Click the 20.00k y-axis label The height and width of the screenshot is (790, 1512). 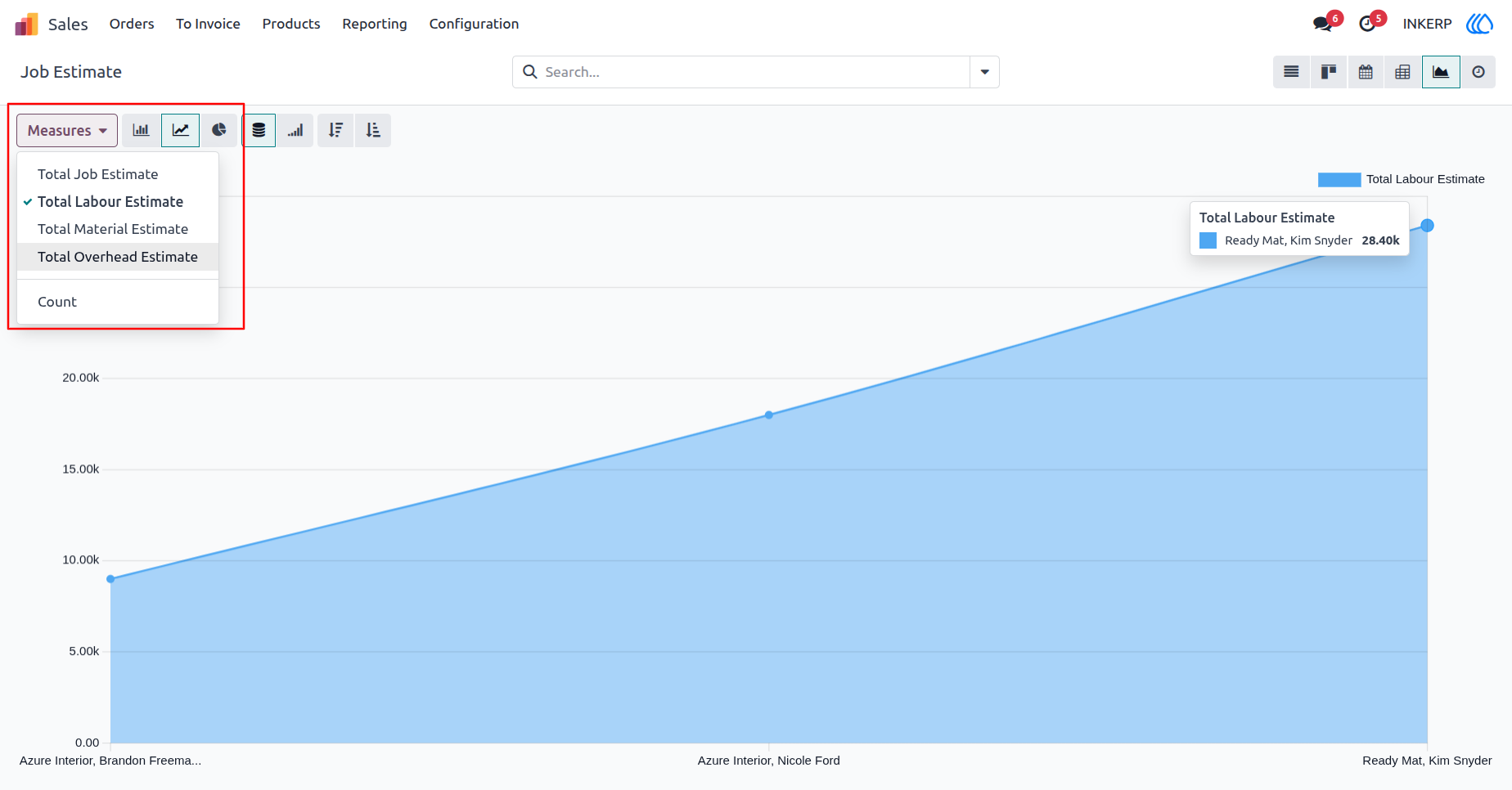coord(81,378)
